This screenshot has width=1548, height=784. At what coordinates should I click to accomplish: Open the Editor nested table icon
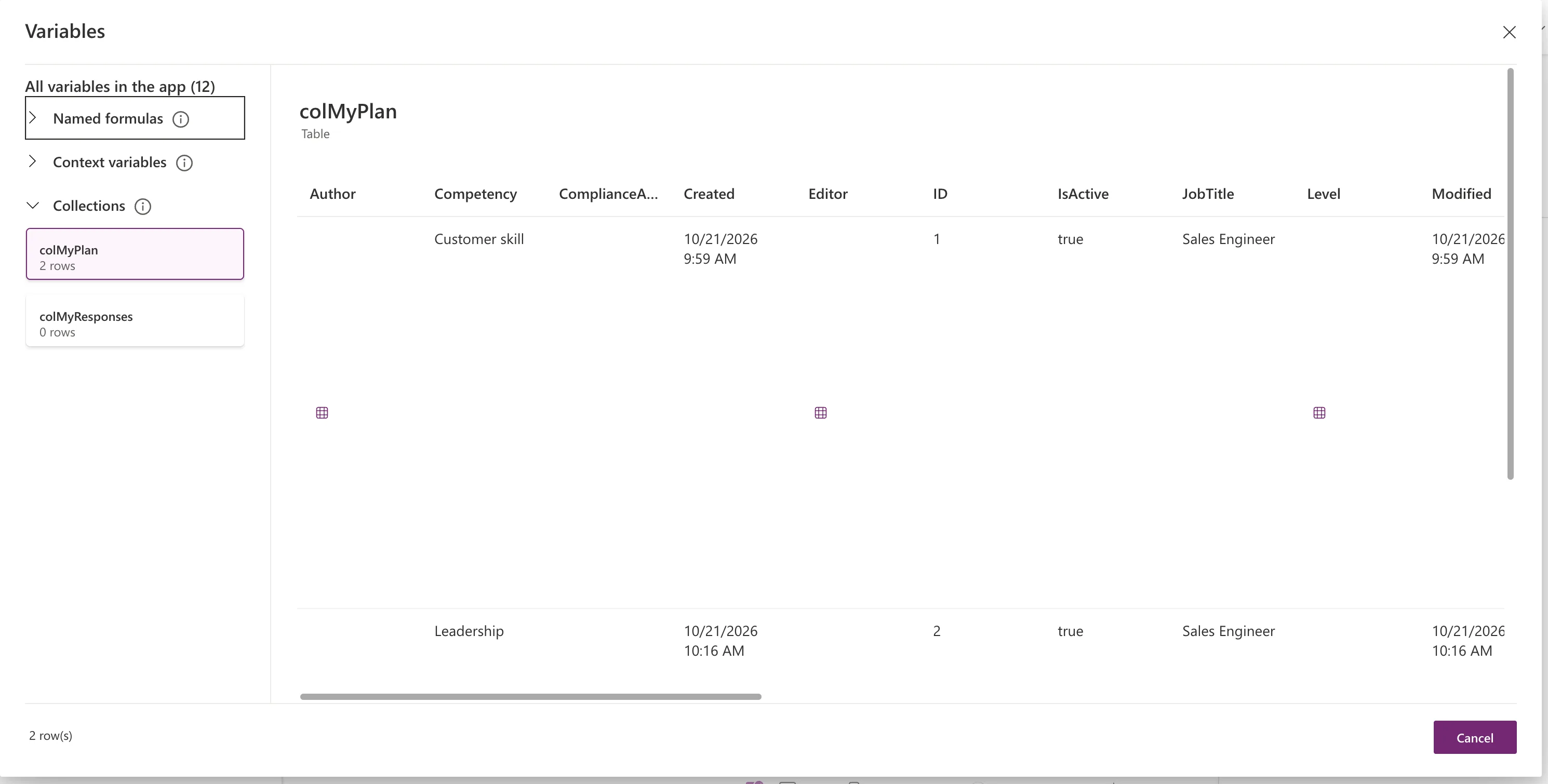point(821,413)
